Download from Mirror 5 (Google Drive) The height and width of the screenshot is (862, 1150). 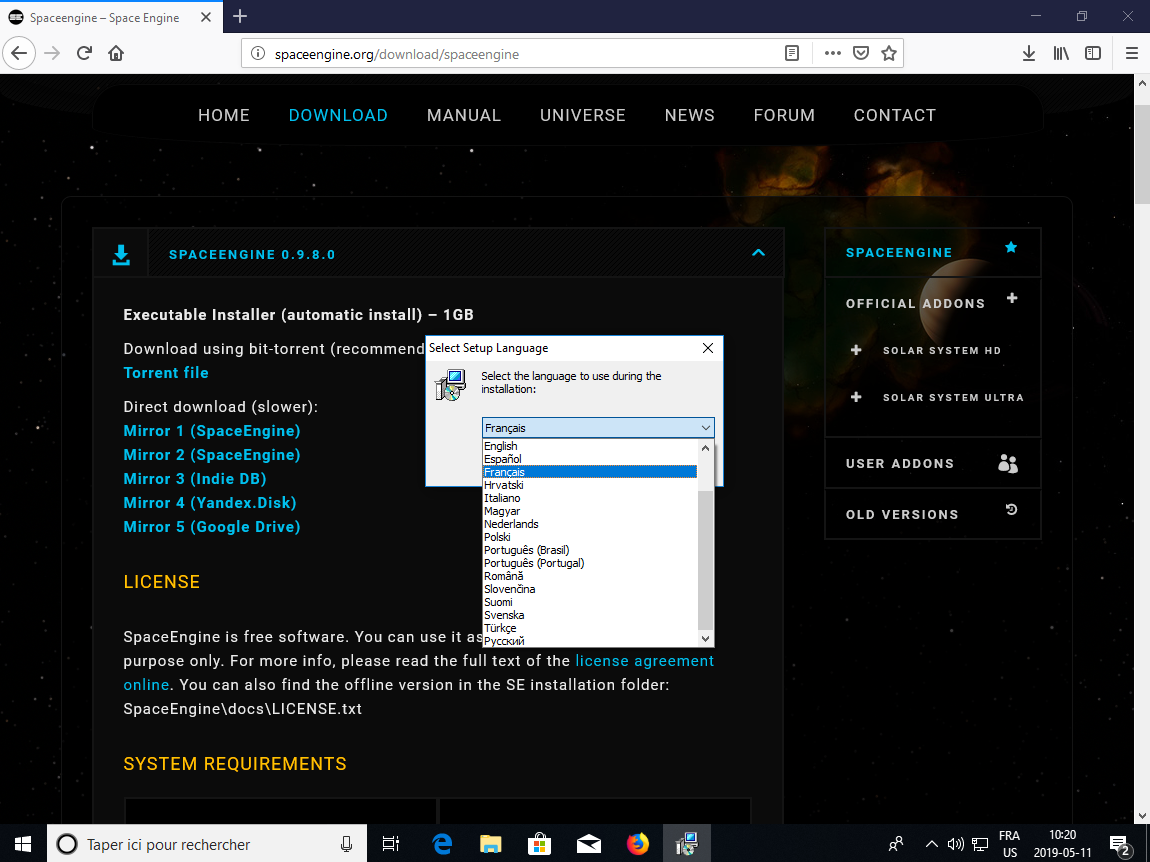pos(212,527)
